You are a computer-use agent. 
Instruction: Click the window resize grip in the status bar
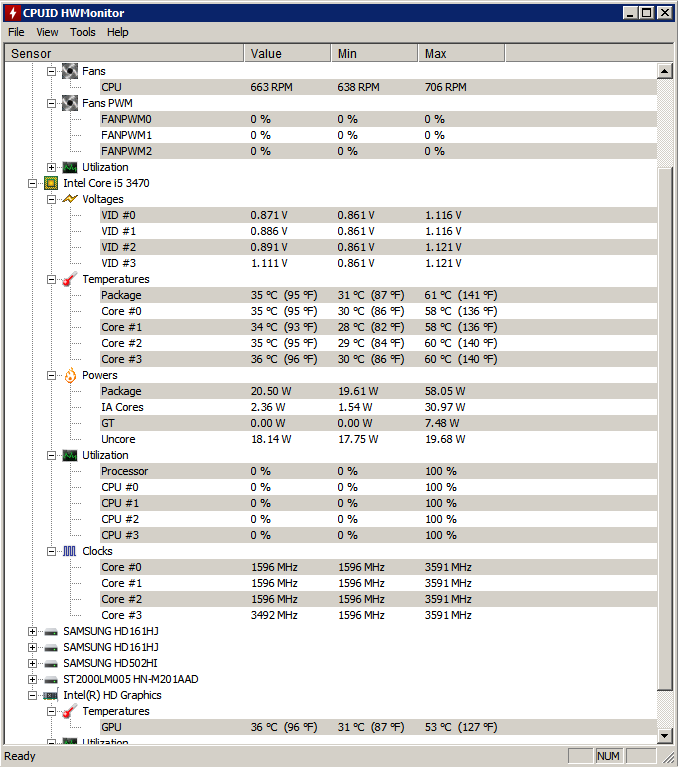[669, 757]
